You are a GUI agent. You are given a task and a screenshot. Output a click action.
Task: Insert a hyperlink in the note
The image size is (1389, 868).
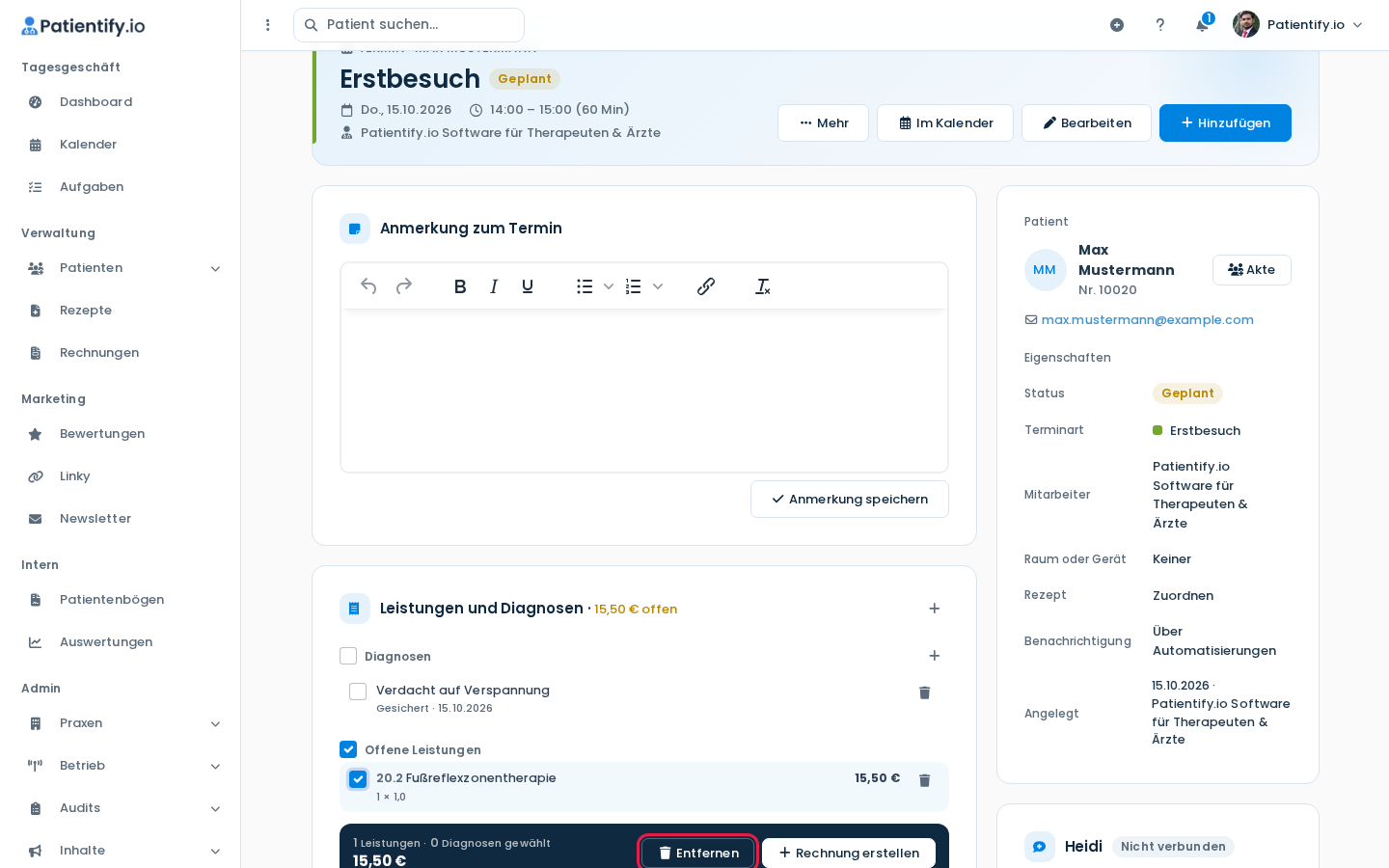click(706, 286)
